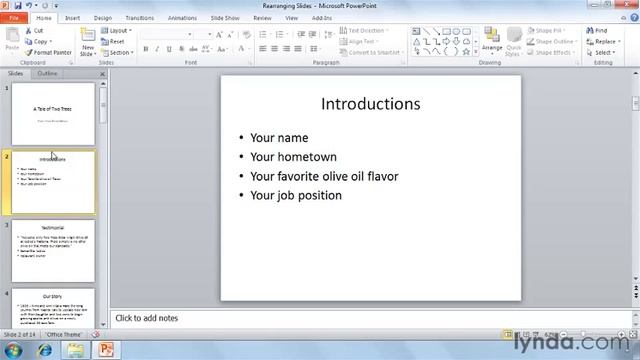The height and width of the screenshot is (360, 640).
Task: Expand the Copy dropdown arrow
Action: (51, 42)
